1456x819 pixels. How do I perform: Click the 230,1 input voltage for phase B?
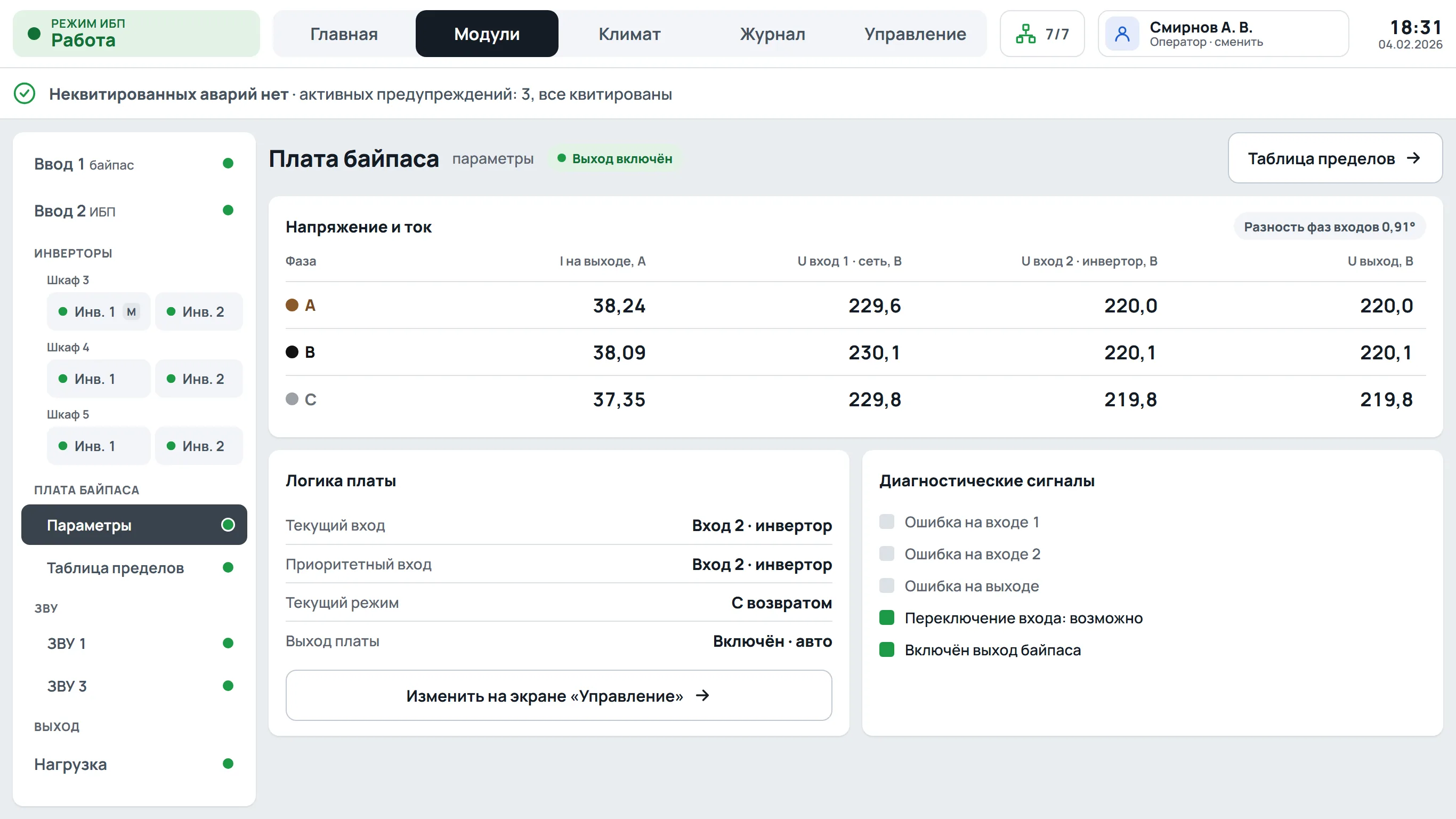(875, 352)
